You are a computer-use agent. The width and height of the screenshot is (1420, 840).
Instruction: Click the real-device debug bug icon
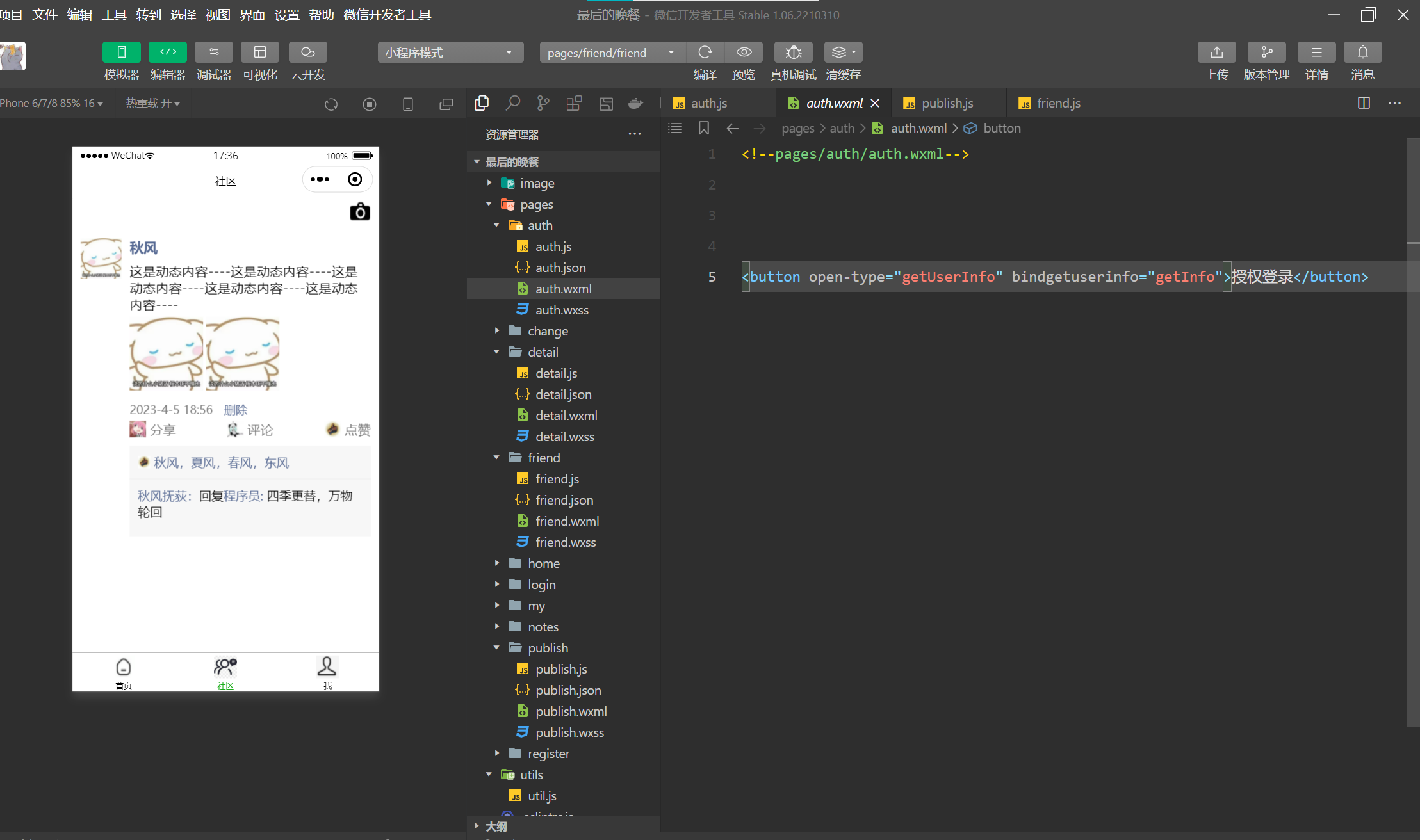(x=793, y=52)
